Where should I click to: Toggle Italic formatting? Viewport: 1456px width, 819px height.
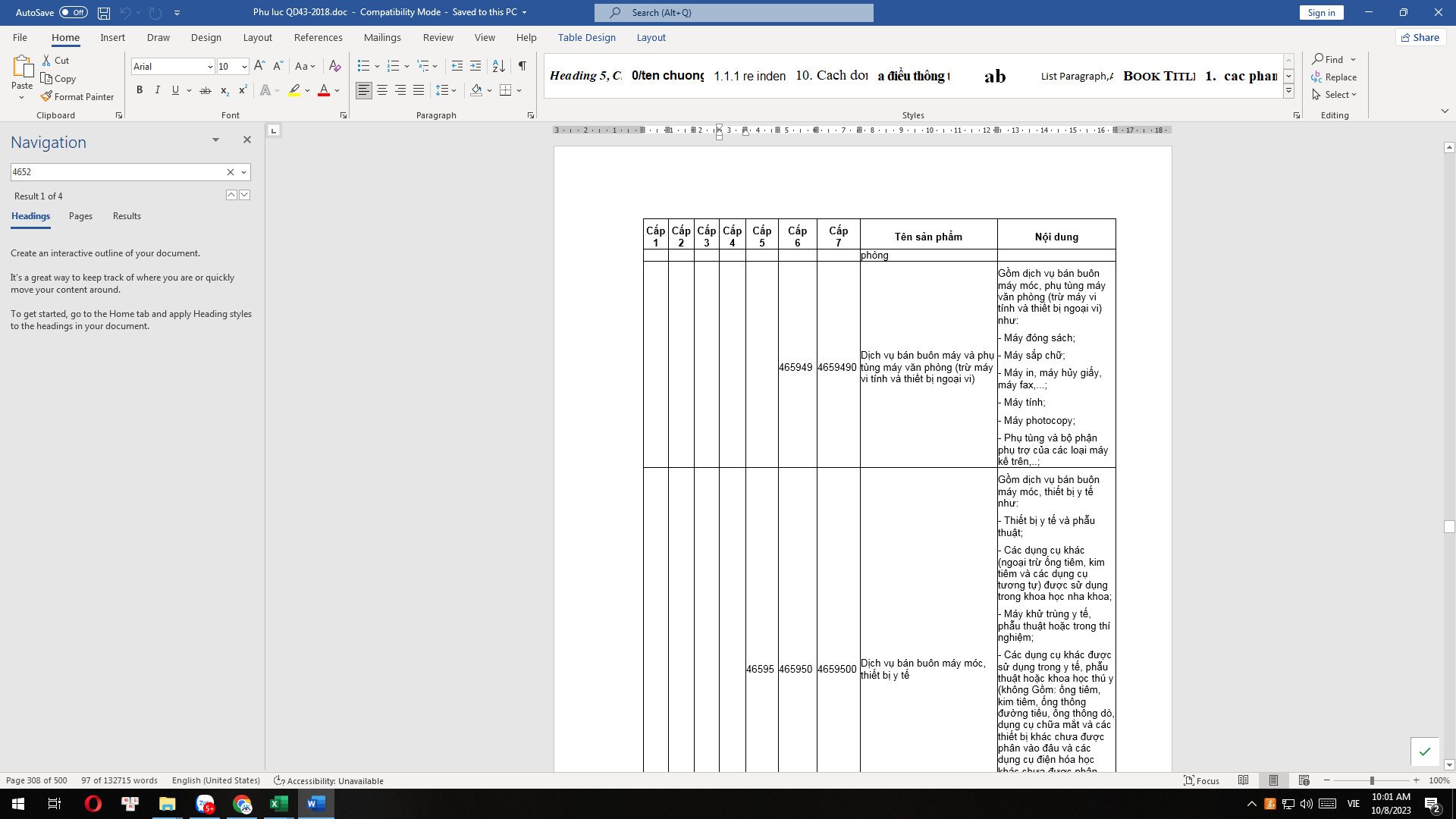click(157, 90)
